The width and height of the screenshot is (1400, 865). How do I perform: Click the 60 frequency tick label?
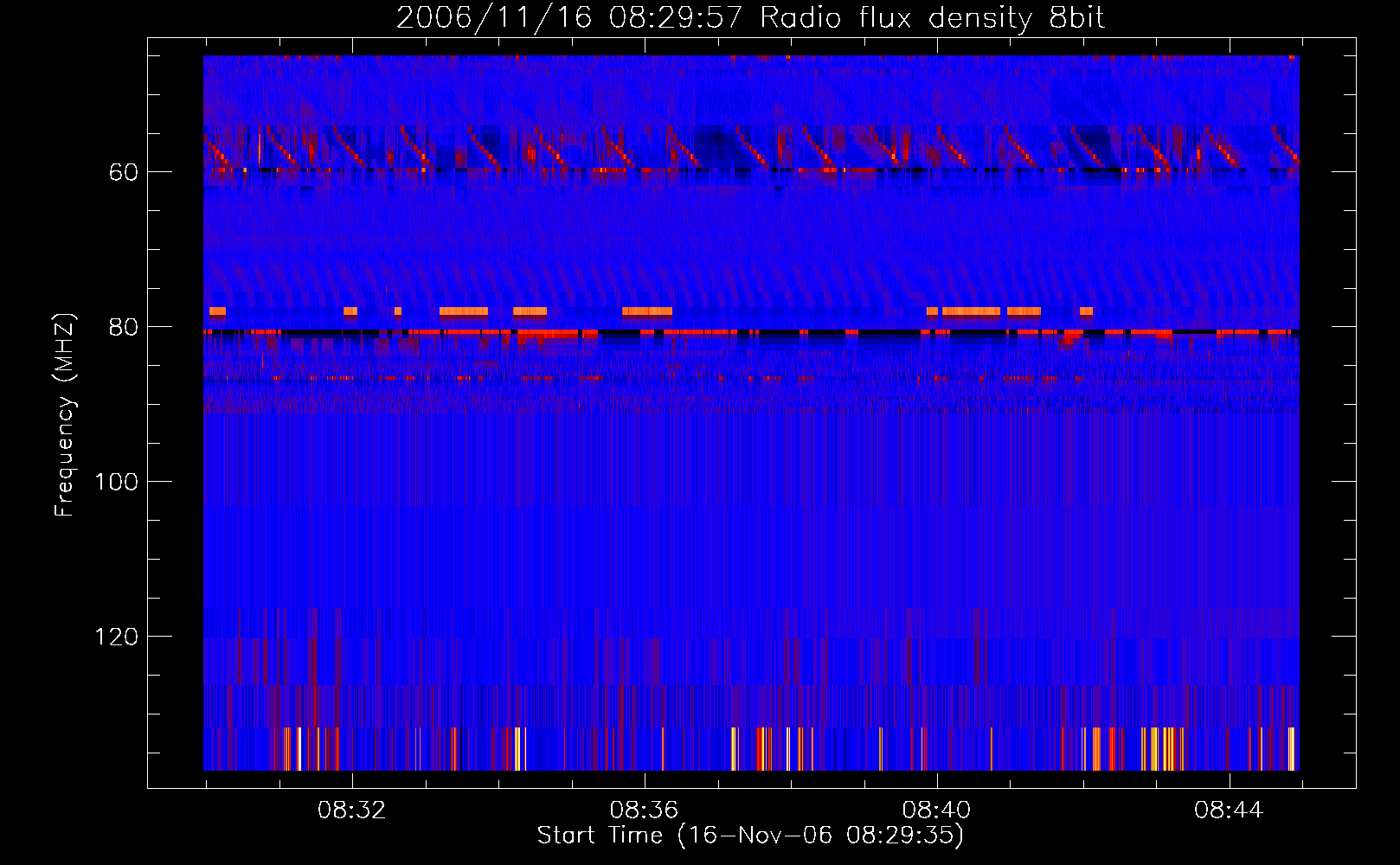pyautogui.click(x=124, y=172)
